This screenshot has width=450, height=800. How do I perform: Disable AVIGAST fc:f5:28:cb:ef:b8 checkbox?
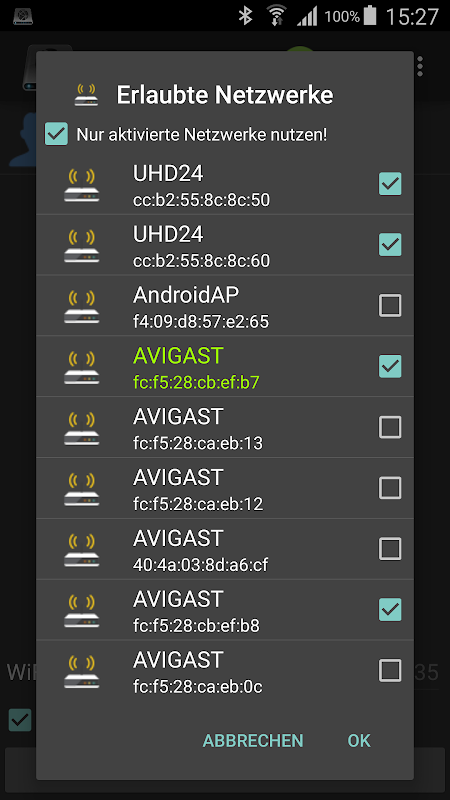[x=390, y=610]
